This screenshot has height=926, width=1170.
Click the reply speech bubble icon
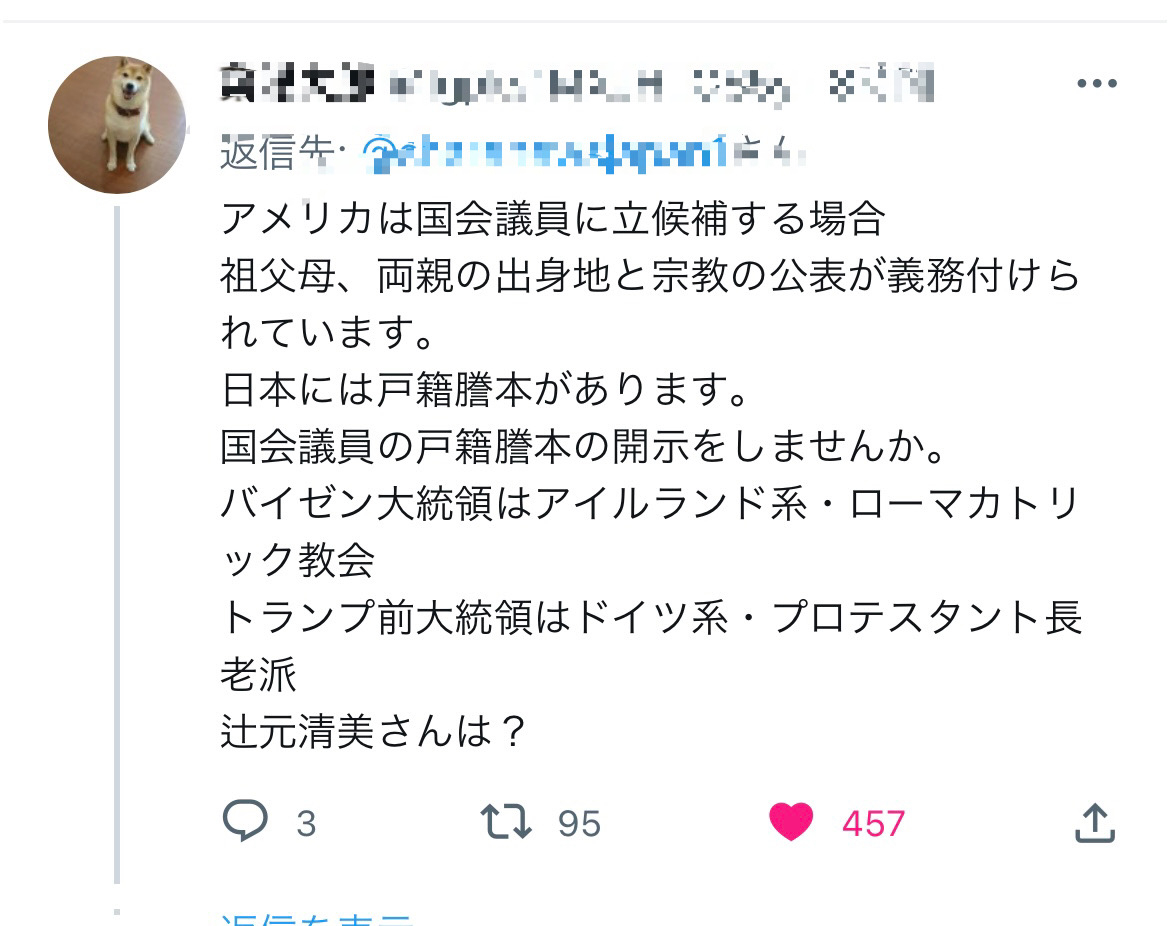[245, 821]
